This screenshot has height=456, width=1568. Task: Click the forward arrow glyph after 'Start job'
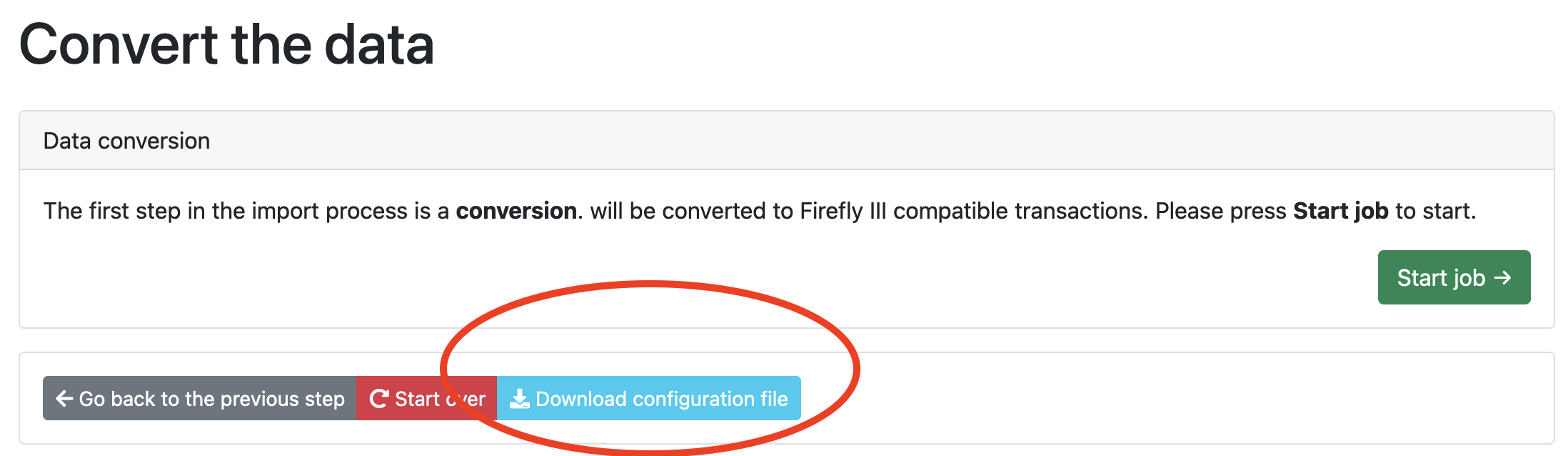click(x=1502, y=277)
